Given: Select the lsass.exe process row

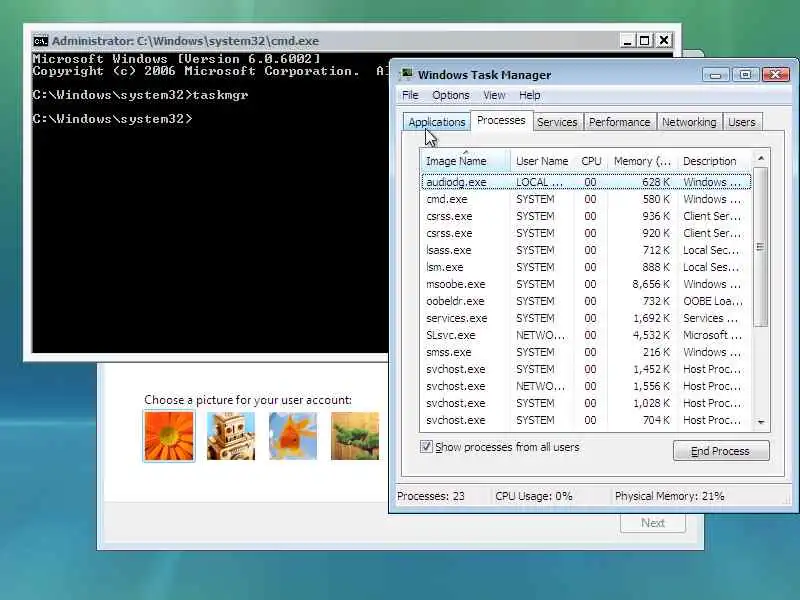Looking at the screenshot, I should point(586,250).
